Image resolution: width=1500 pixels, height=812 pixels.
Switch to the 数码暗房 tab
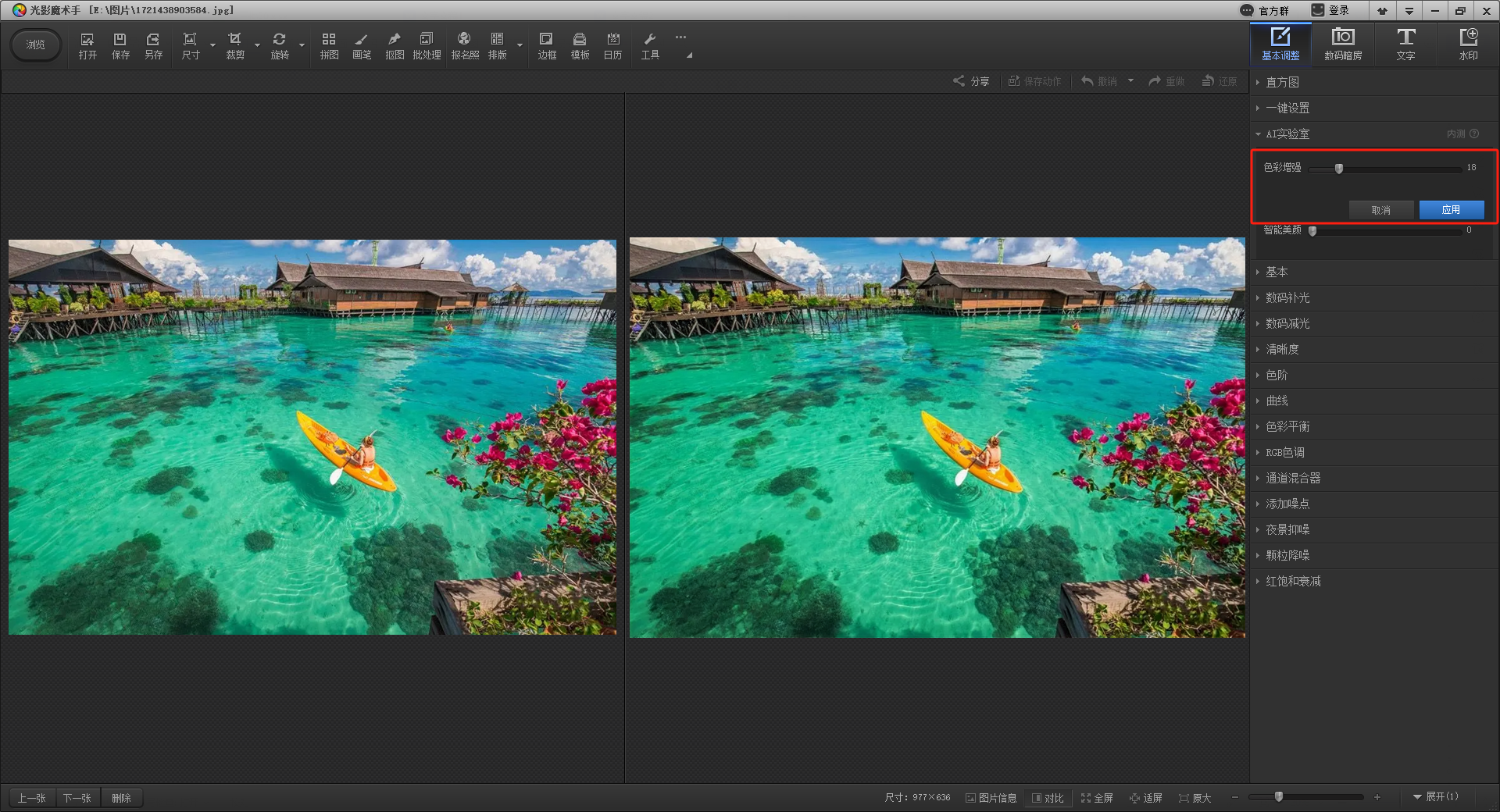(1343, 44)
